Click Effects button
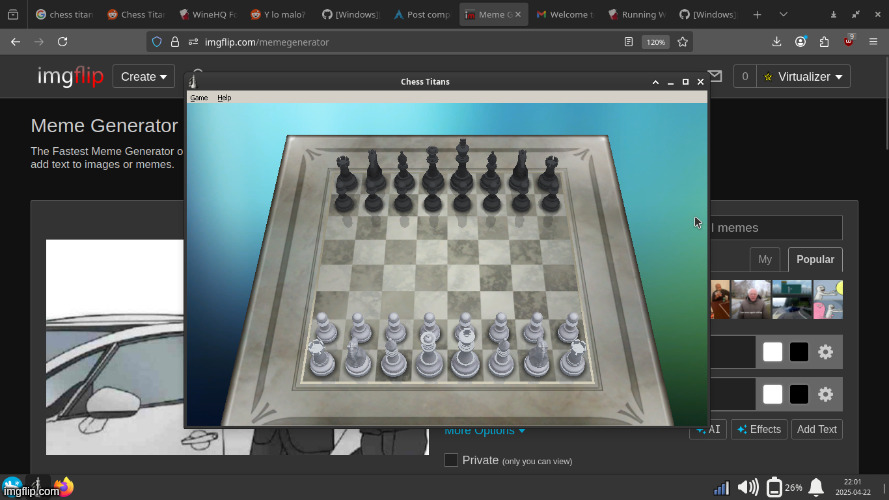Viewport: 889px width, 500px height. coord(759,429)
